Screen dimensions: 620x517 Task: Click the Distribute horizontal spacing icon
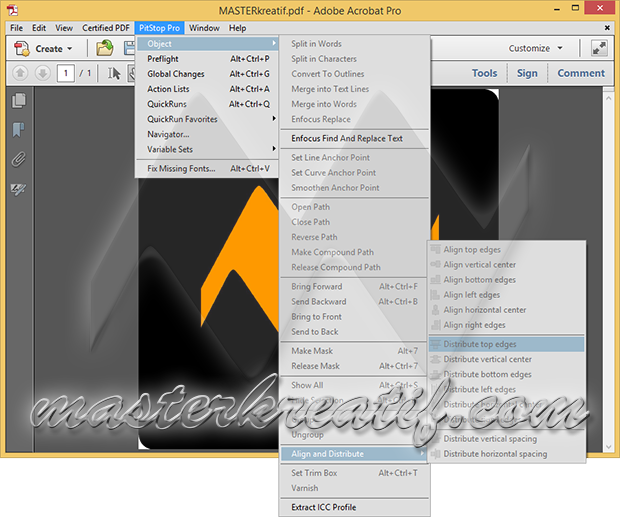click(x=435, y=454)
